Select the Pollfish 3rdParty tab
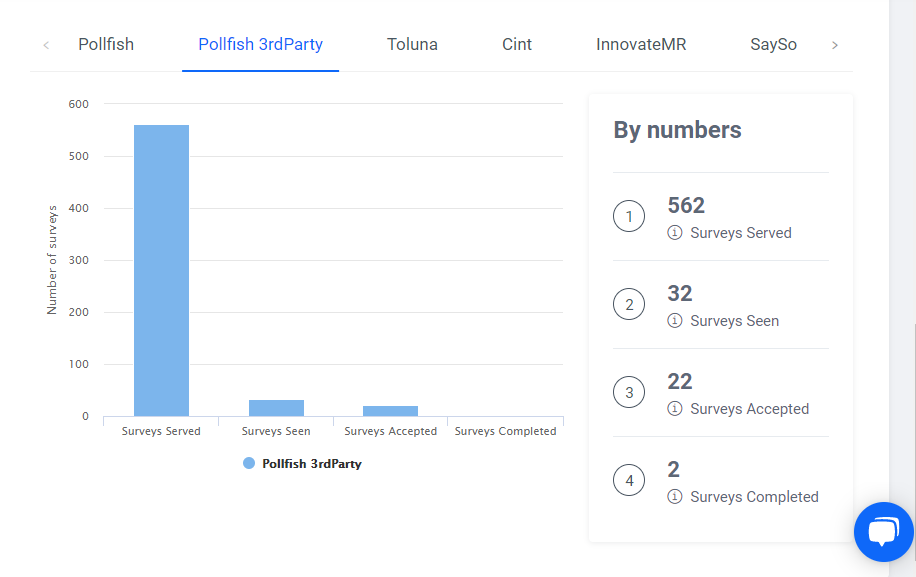The width and height of the screenshot is (916, 577). [x=260, y=45]
